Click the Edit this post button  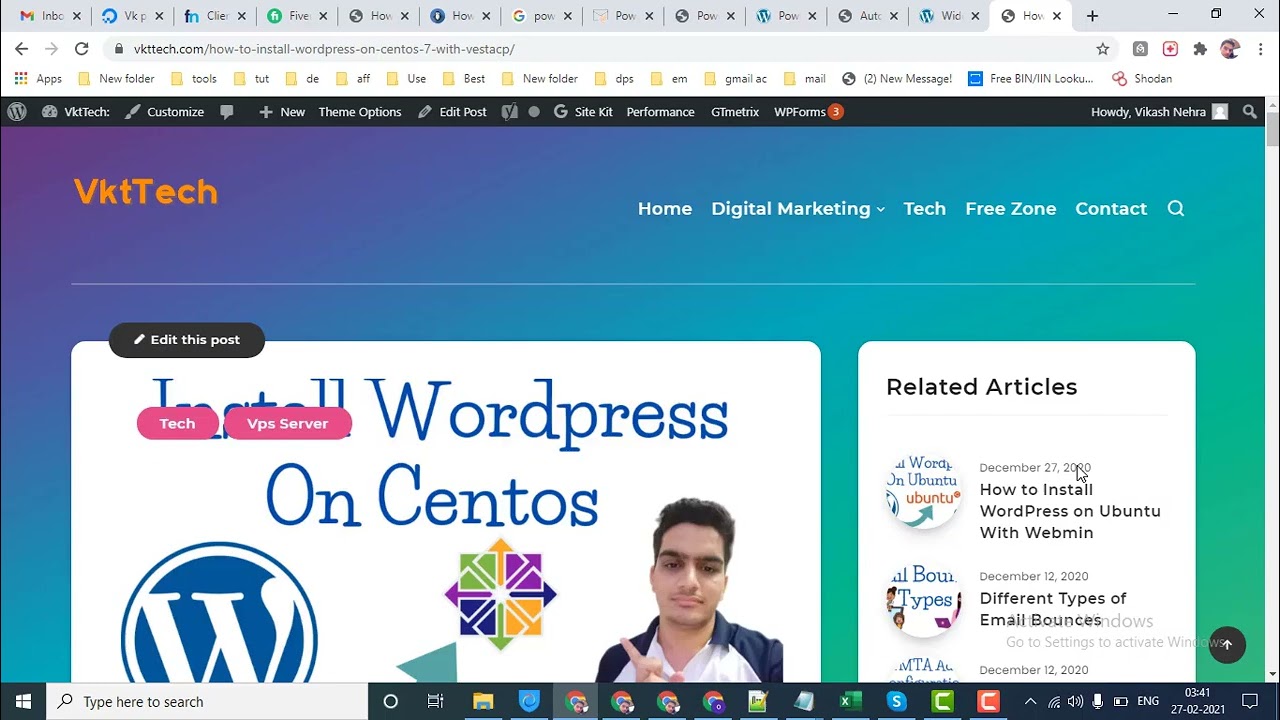(x=187, y=340)
